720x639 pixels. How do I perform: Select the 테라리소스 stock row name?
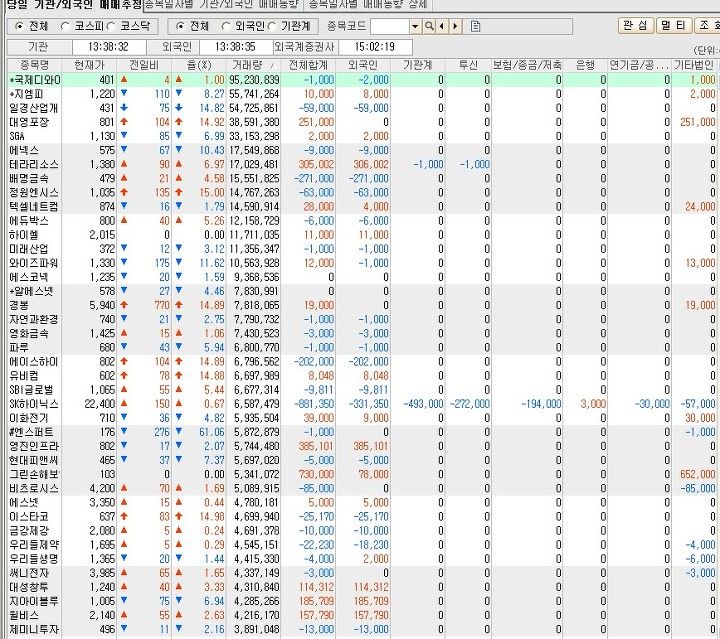[x=34, y=164]
